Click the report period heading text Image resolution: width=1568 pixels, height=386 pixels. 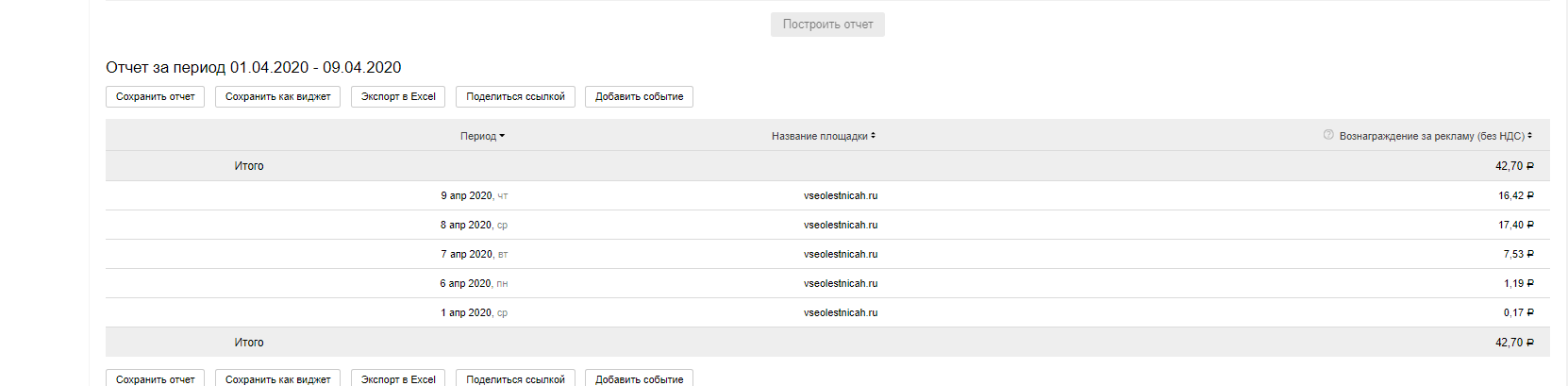tap(253, 67)
